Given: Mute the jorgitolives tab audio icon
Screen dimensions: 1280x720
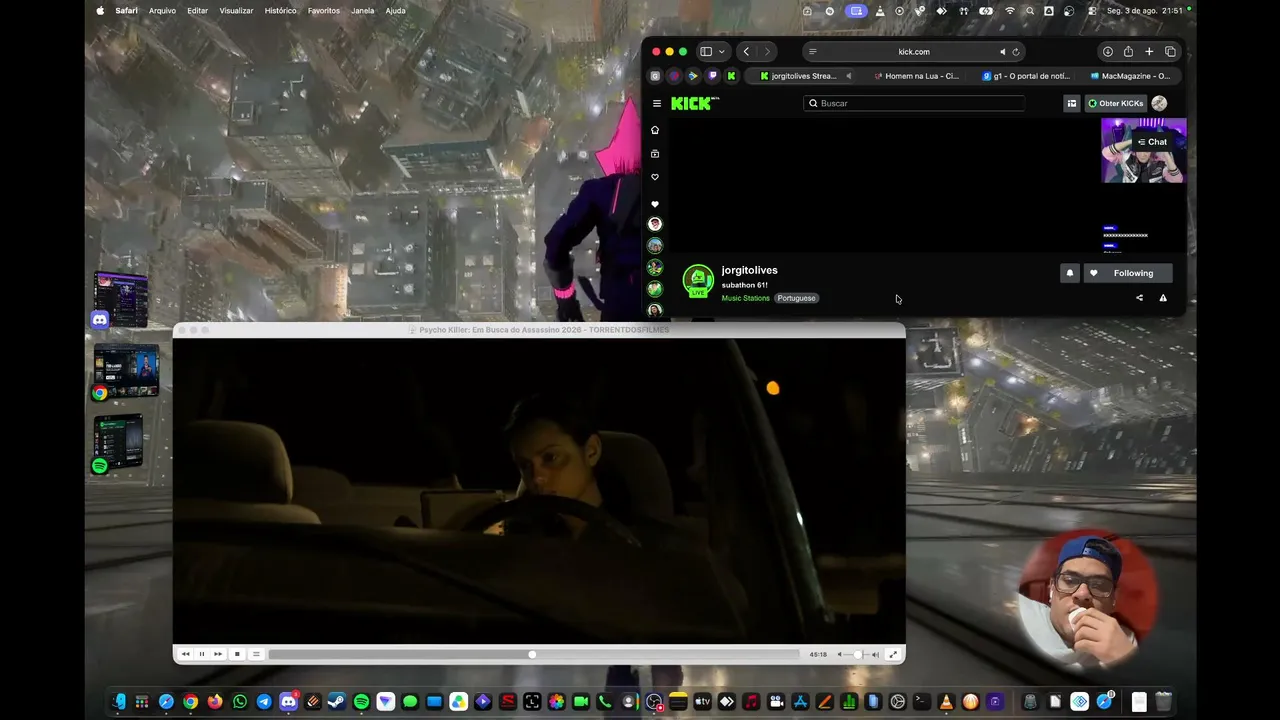Looking at the screenshot, I should [848, 76].
